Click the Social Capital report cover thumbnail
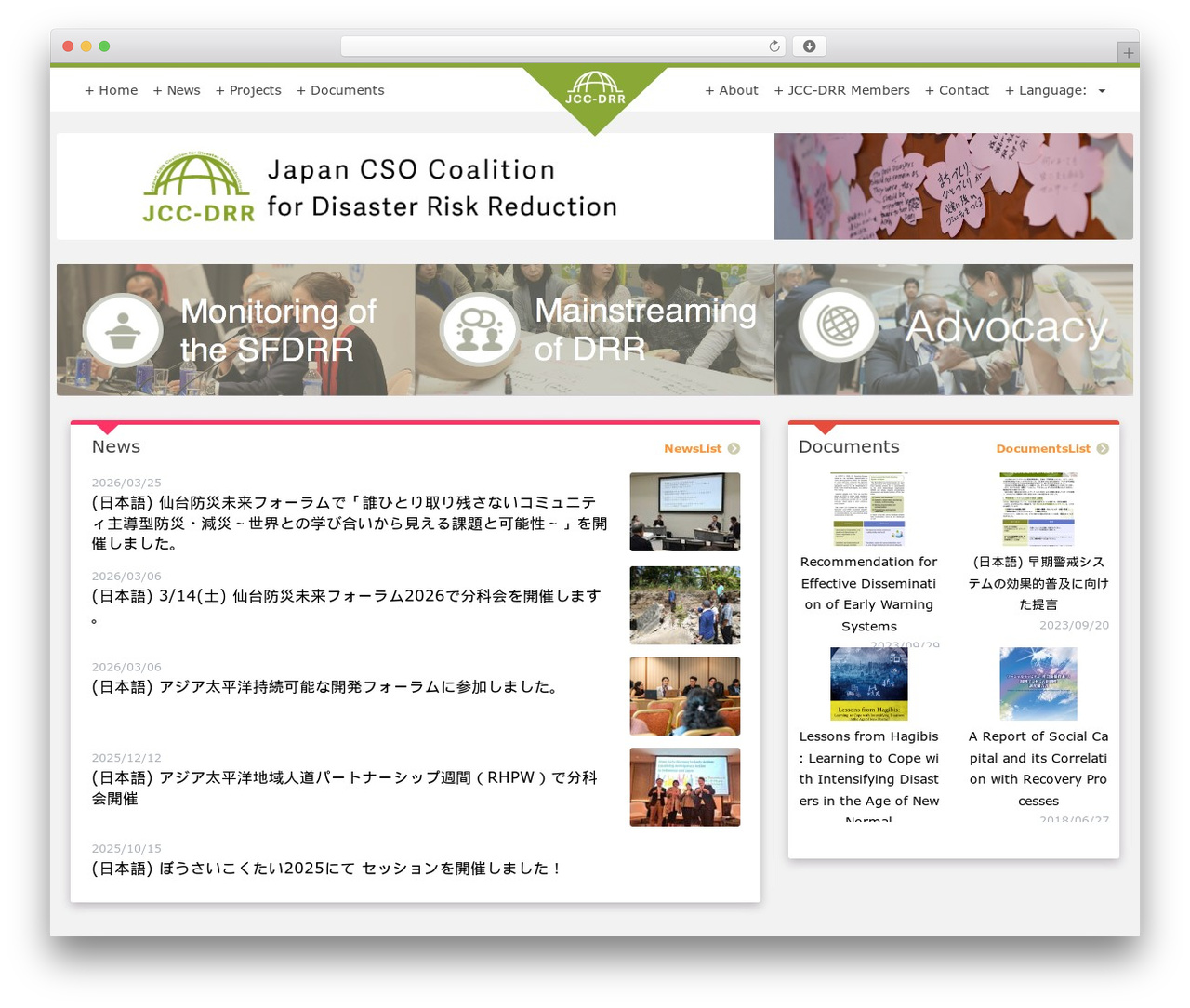Image resolution: width=1190 pixels, height=1008 pixels. click(x=1038, y=684)
